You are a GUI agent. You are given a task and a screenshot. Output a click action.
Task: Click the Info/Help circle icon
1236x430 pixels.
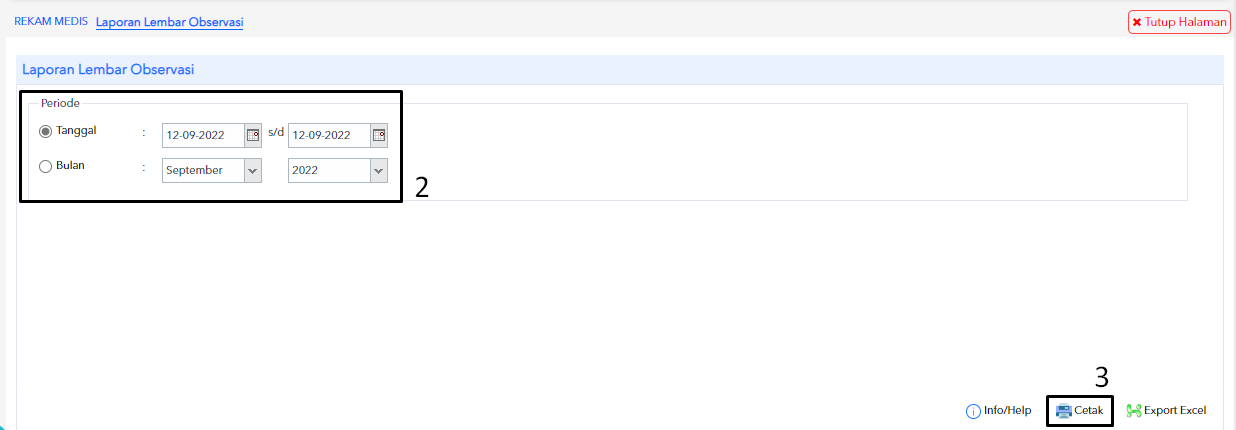[x=973, y=411]
